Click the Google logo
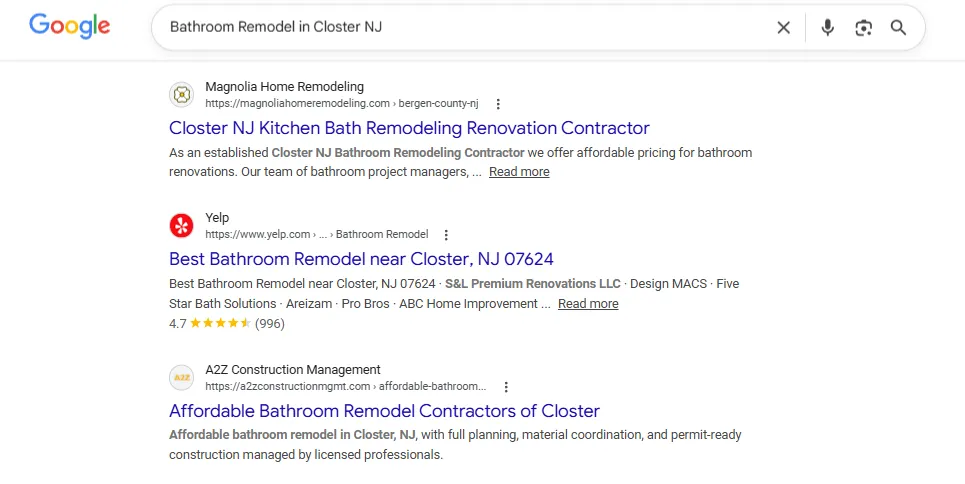965x484 pixels. point(69,27)
